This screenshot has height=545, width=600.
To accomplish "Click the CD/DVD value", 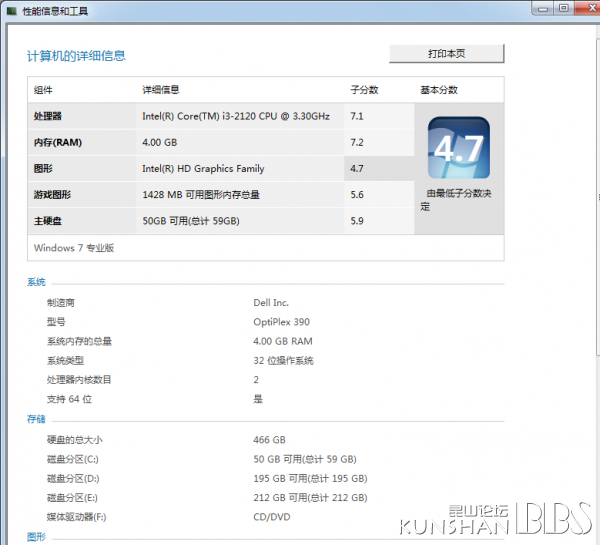I will pyautogui.click(x=272, y=517).
